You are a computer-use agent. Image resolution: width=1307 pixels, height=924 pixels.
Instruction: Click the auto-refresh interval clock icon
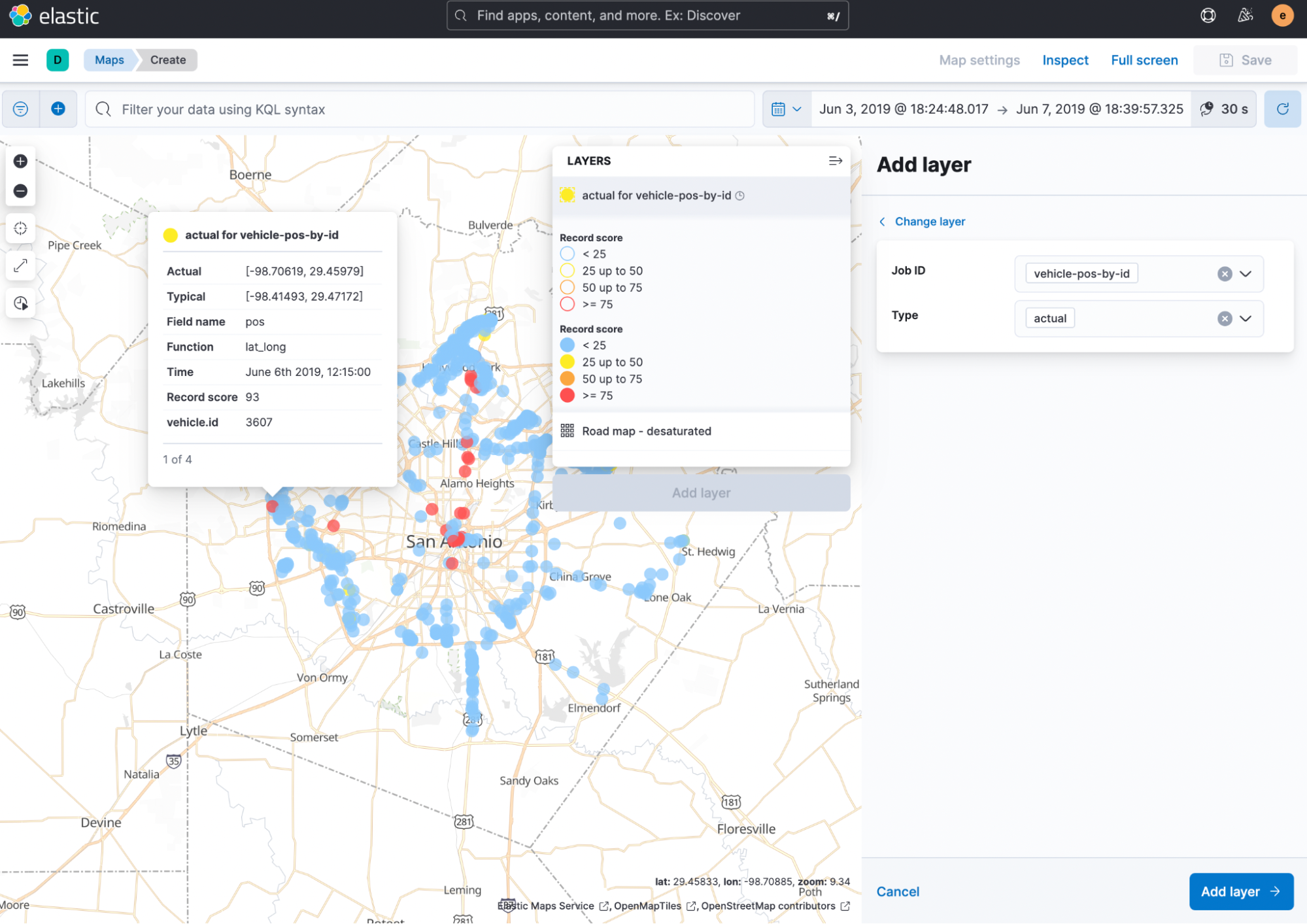1208,108
